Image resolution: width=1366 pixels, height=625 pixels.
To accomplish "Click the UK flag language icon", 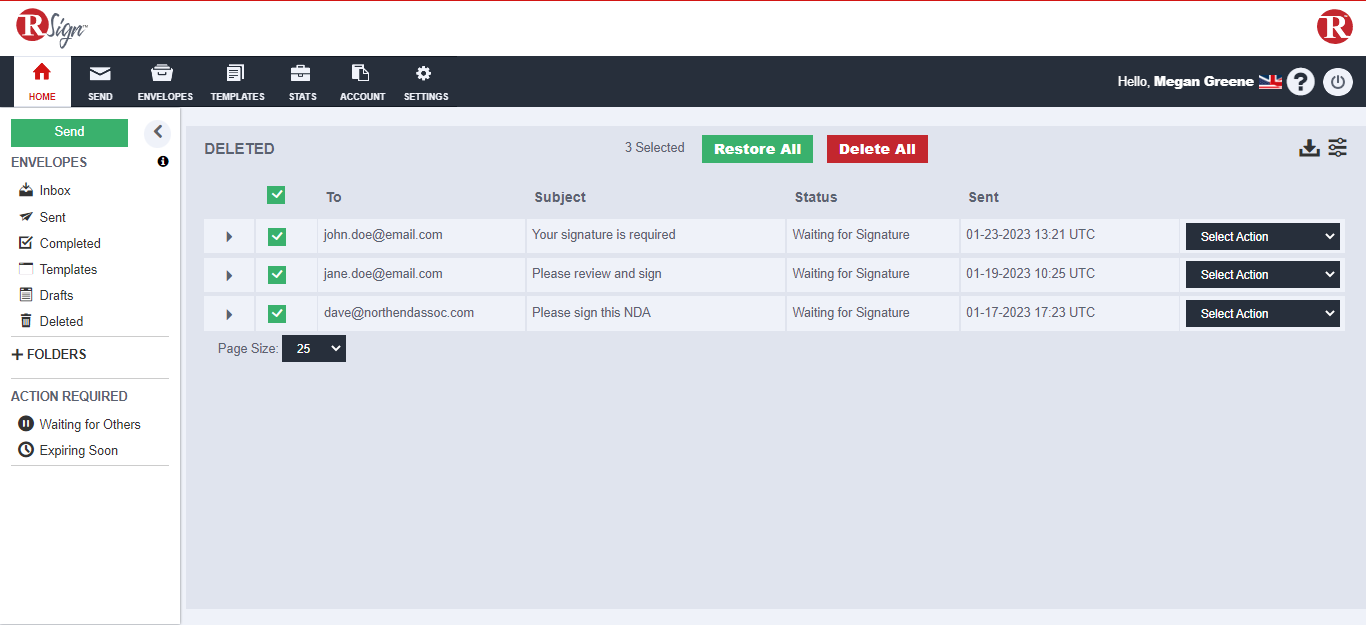I will 1270,82.
